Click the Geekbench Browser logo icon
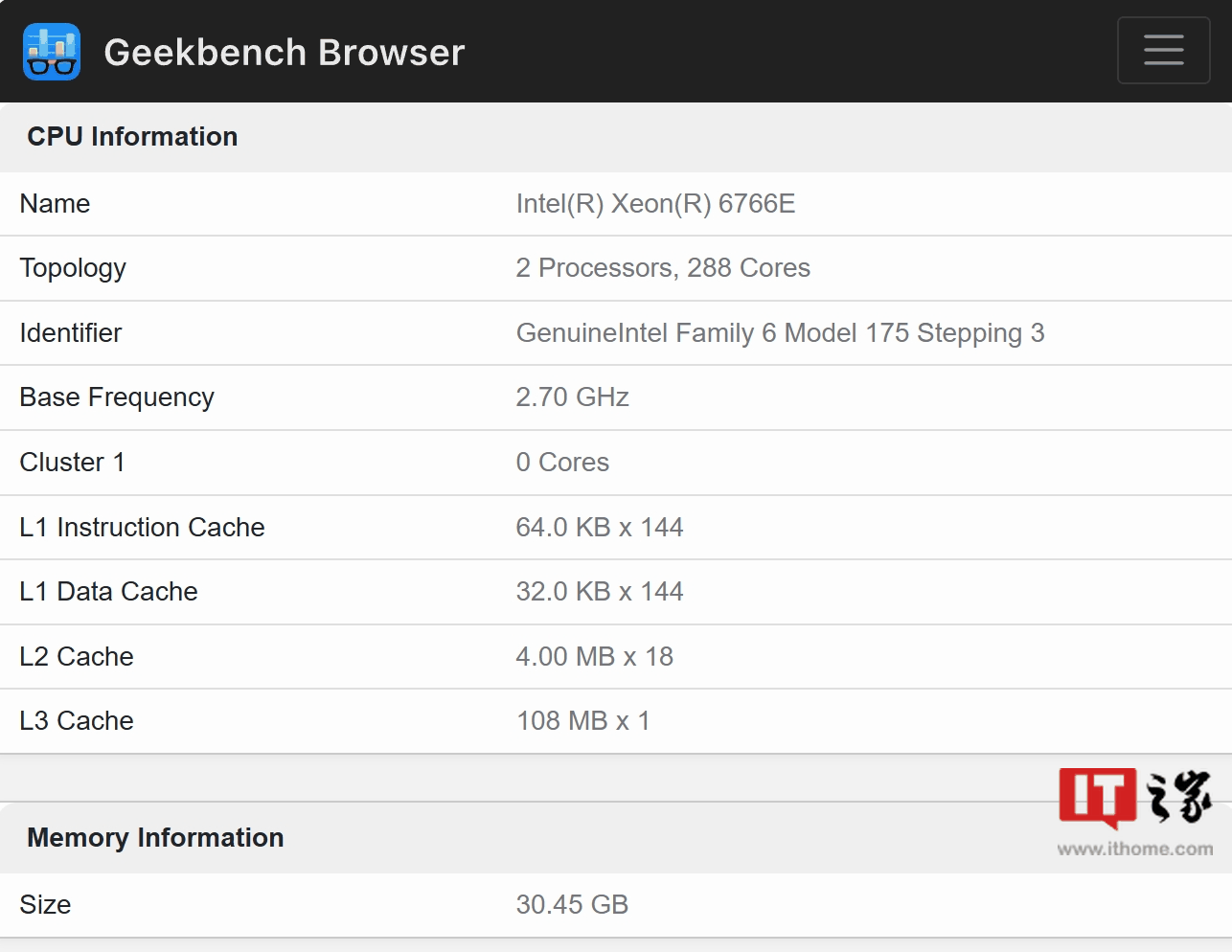 pyautogui.click(x=51, y=52)
